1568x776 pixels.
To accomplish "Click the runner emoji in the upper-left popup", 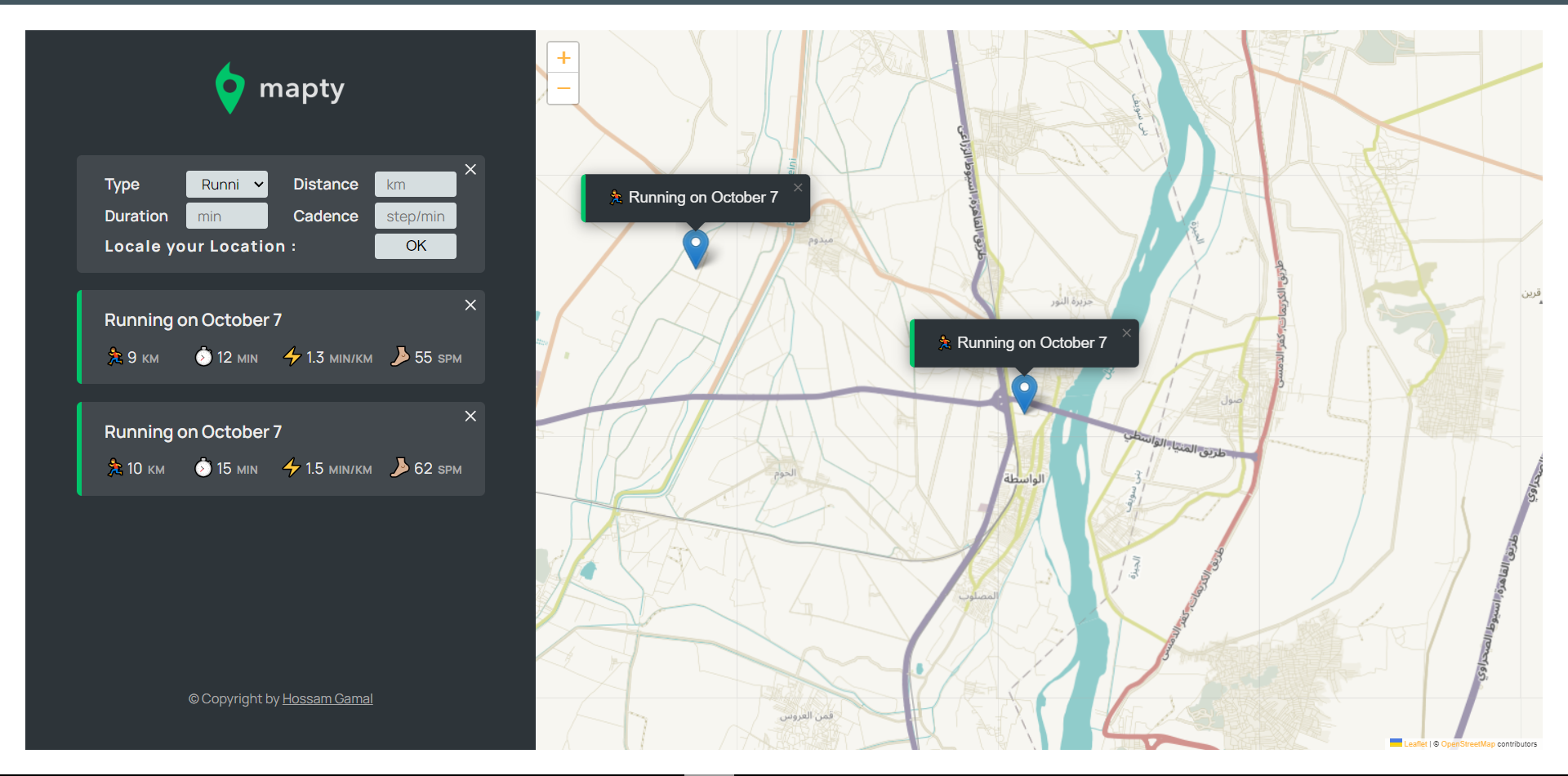I will tap(617, 198).
